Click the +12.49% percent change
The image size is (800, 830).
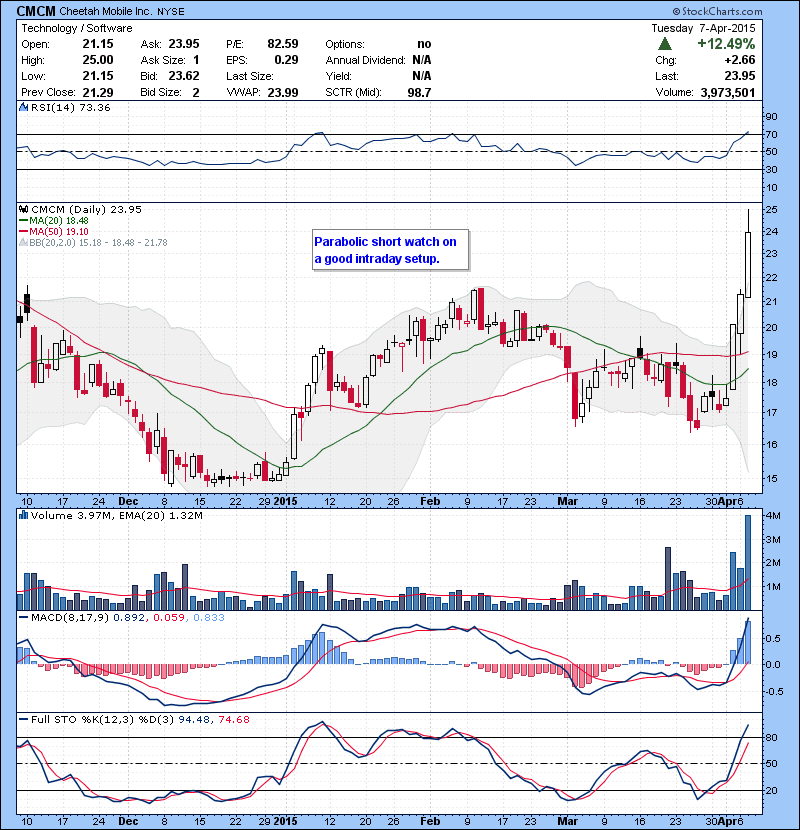pos(726,43)
